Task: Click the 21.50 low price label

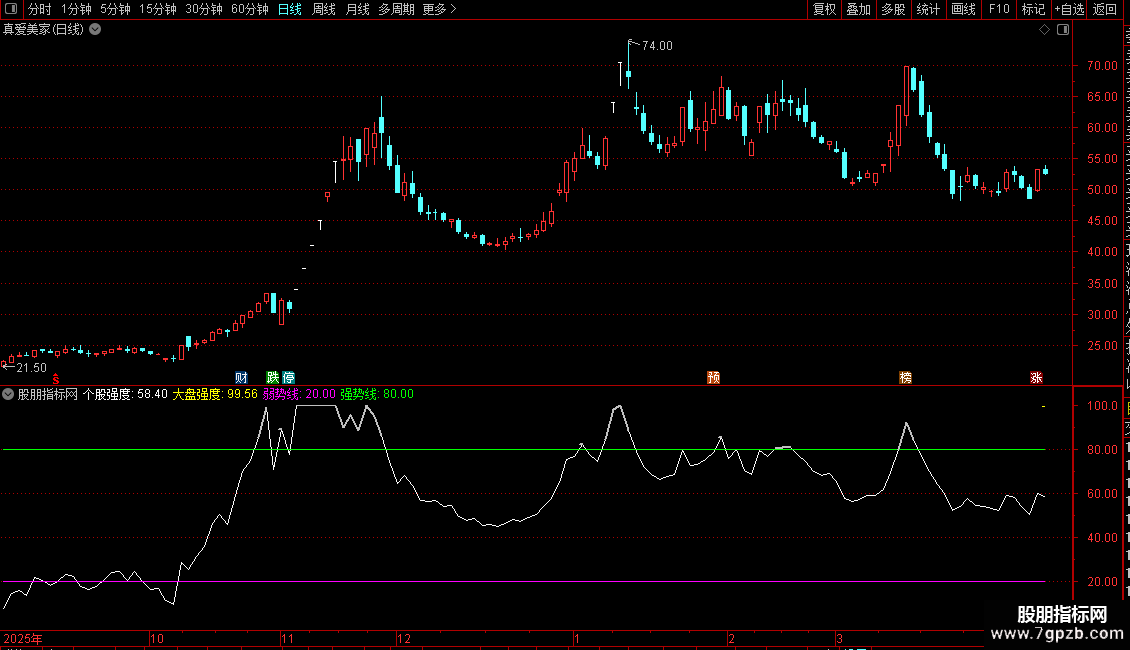Action: [31, 368]
